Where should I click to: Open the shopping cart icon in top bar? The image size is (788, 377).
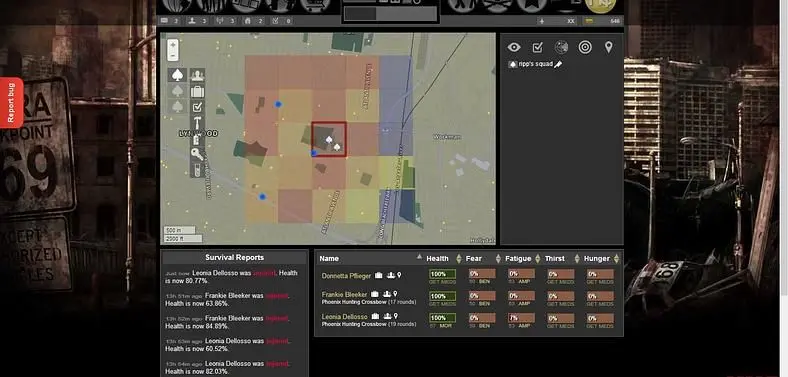coord(315,5)
